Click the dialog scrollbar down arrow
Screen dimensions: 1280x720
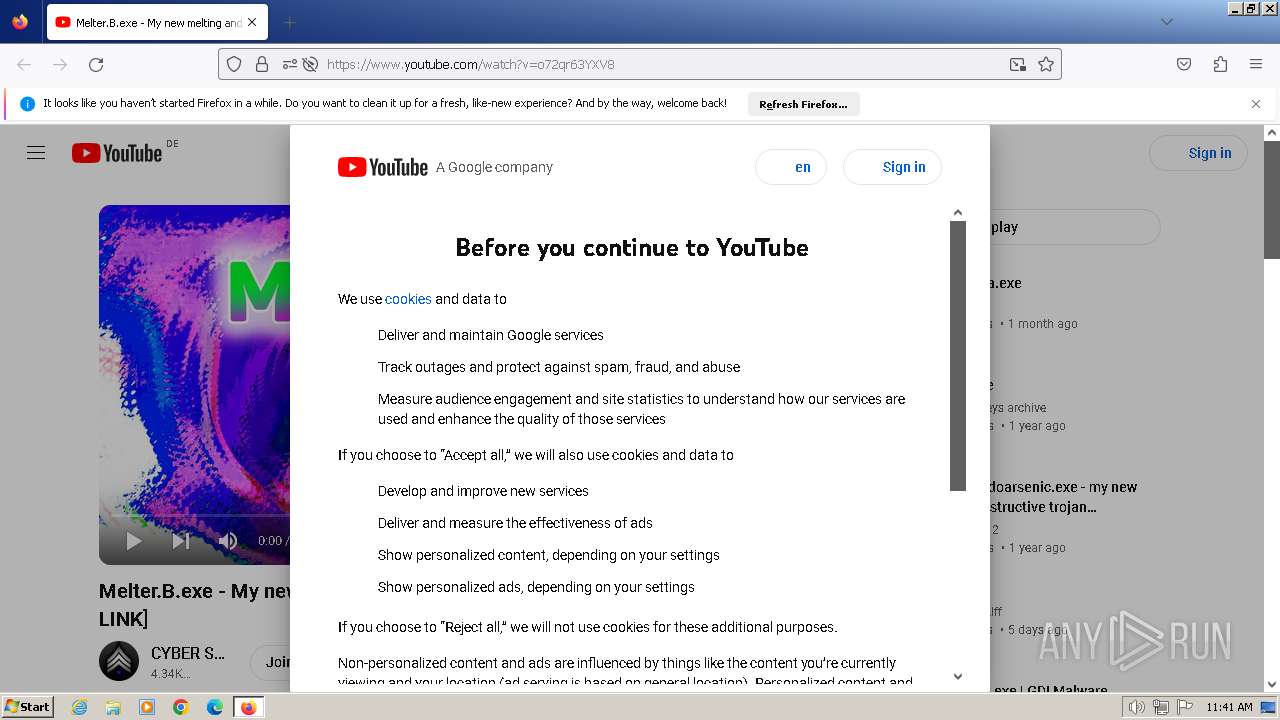[957, 676]
